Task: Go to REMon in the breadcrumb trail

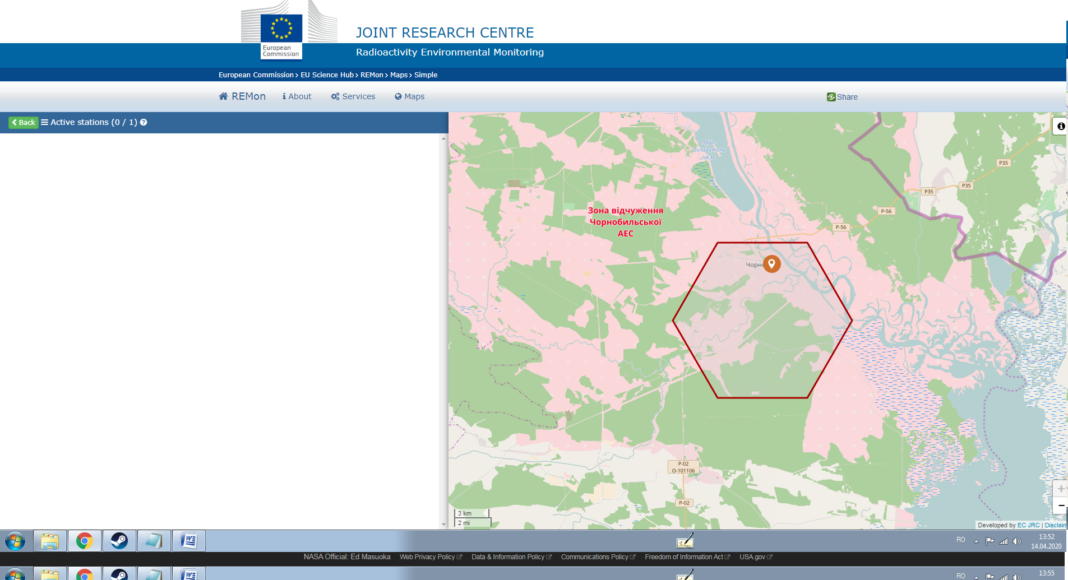Action: (x=372, y=75)
